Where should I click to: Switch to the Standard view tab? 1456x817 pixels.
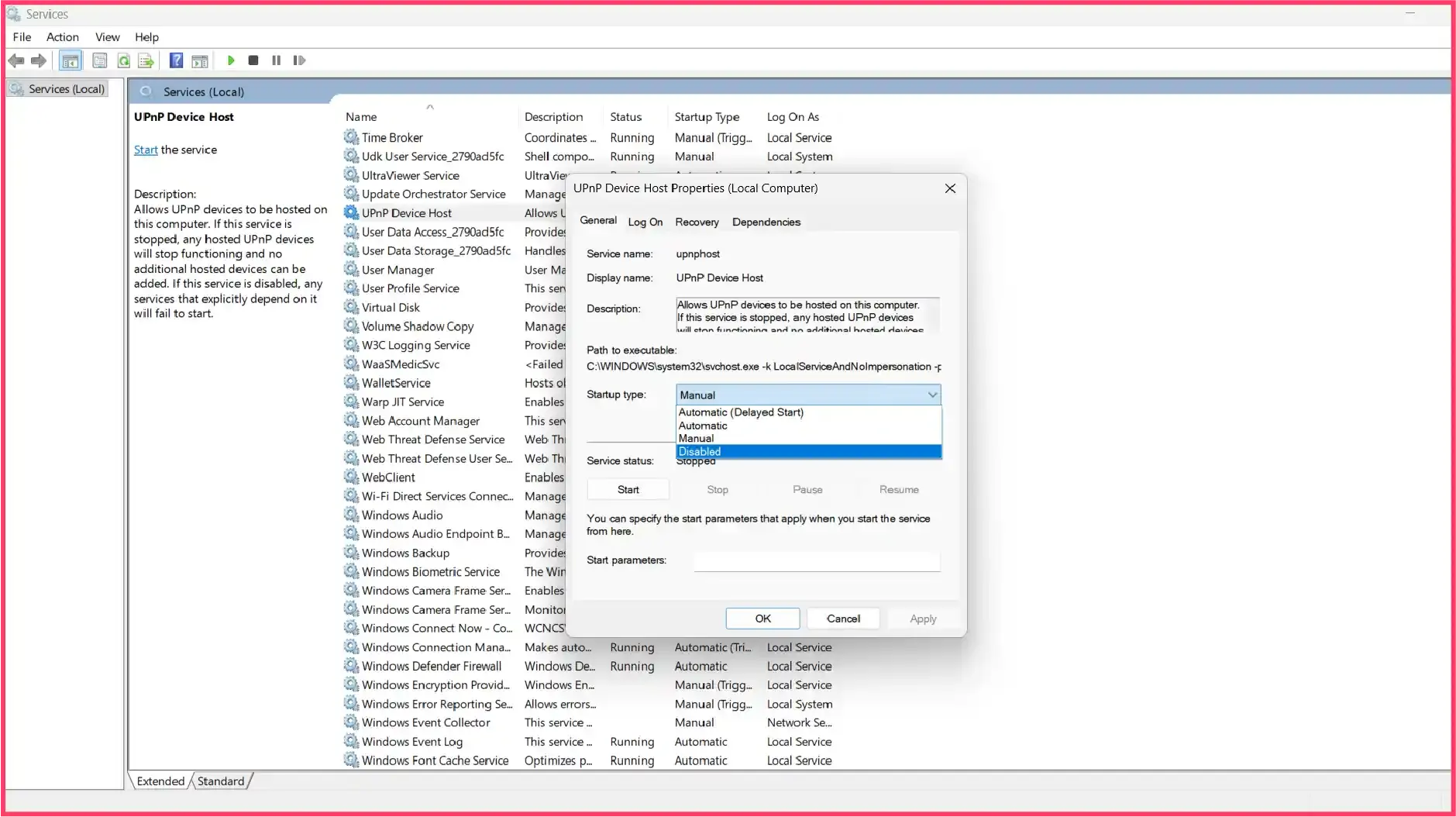(221, 781)
